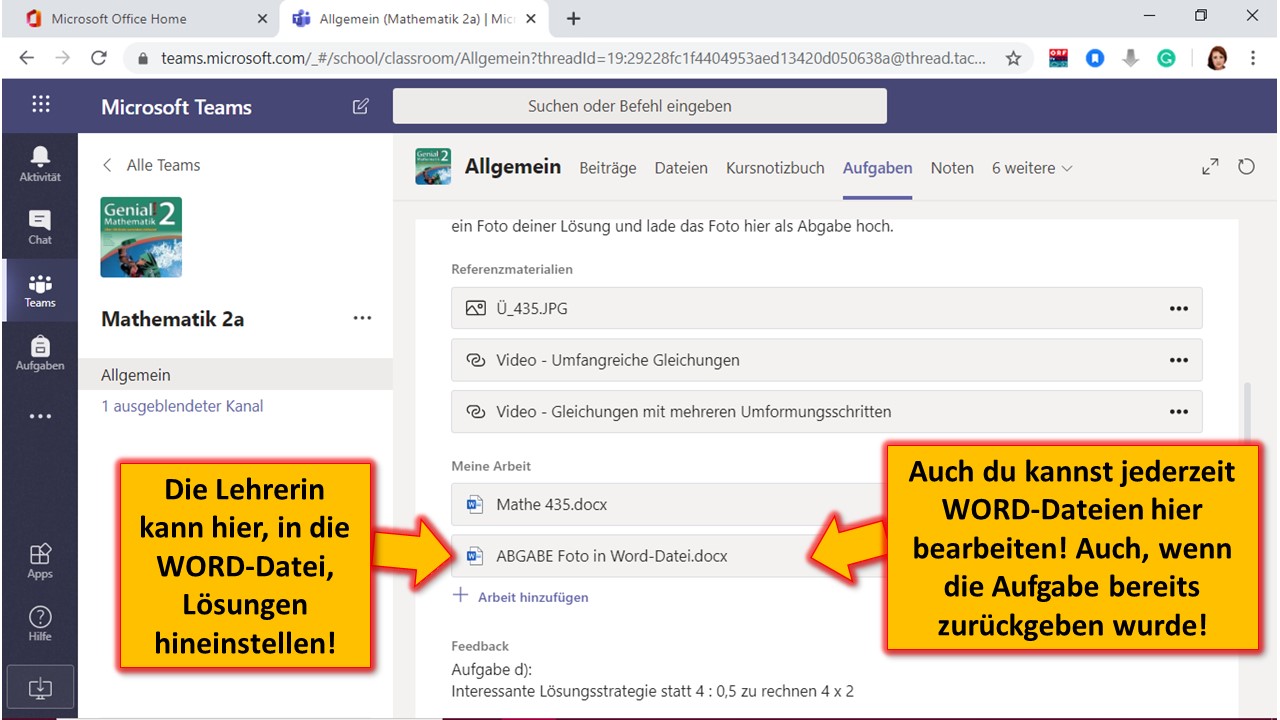Click the search or command box
Screen dimensions: 1280x720
tap(639, 106)
